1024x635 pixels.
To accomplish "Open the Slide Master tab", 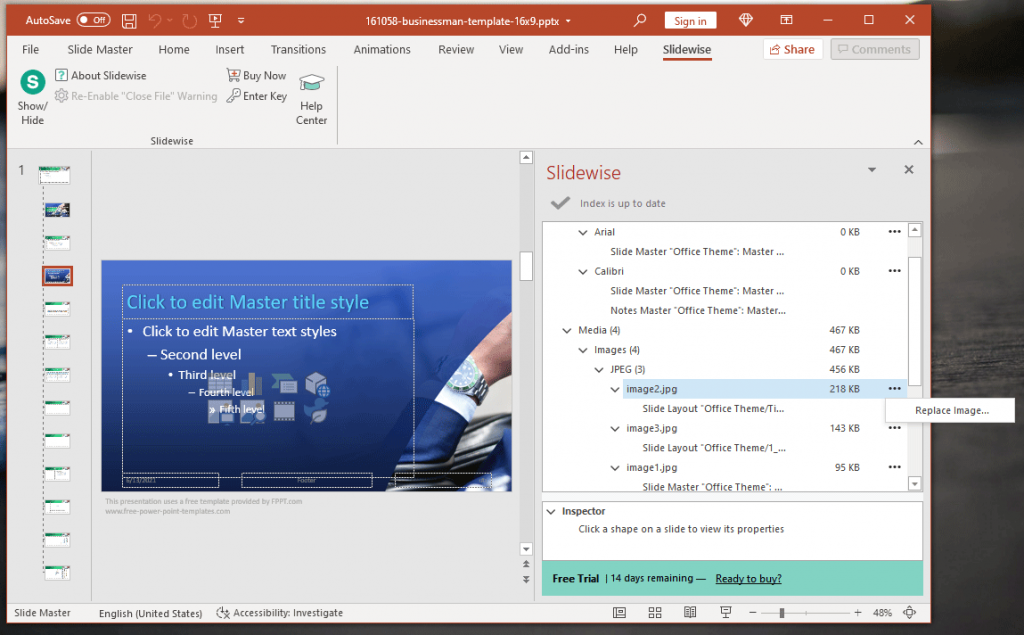I will (99, 48).
